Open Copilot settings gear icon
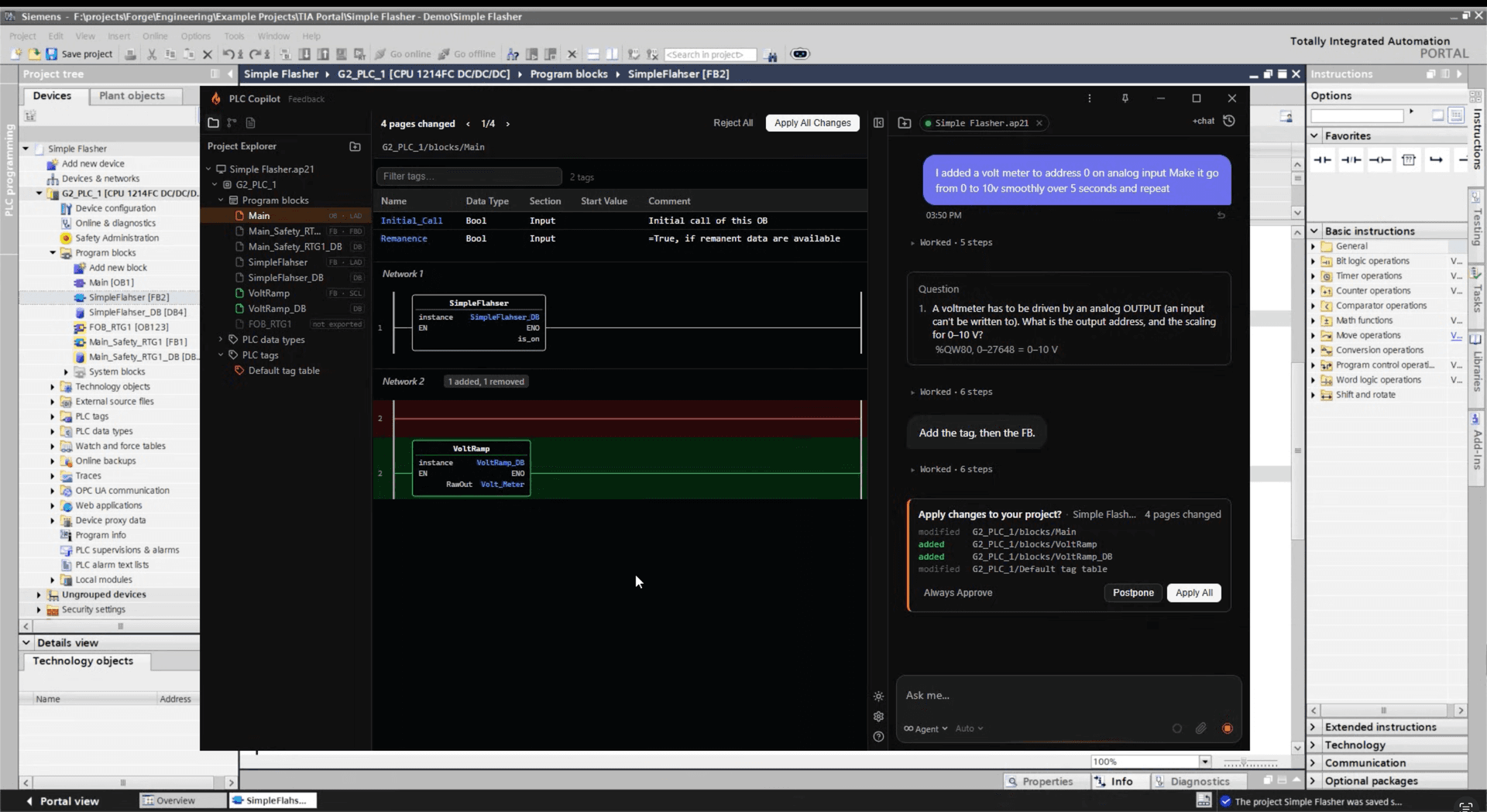 pyautogui.click(x=878, y=717)
